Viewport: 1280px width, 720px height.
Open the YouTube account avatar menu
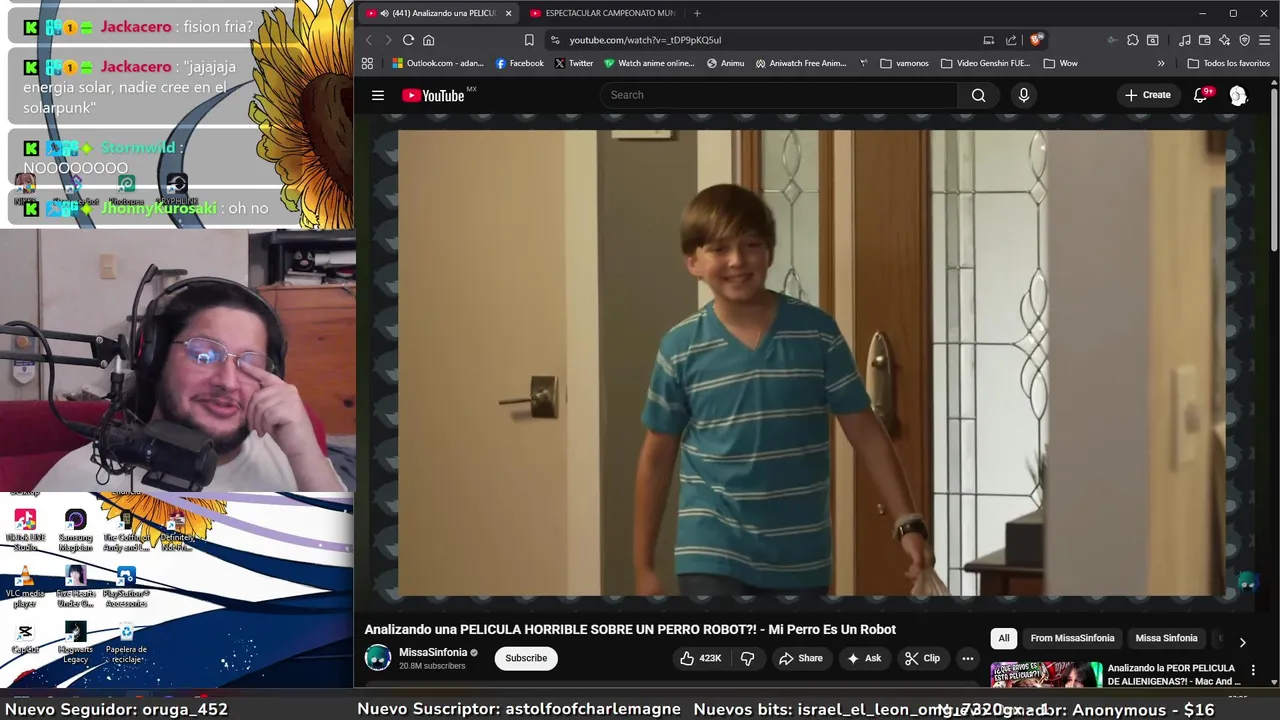1238,95
